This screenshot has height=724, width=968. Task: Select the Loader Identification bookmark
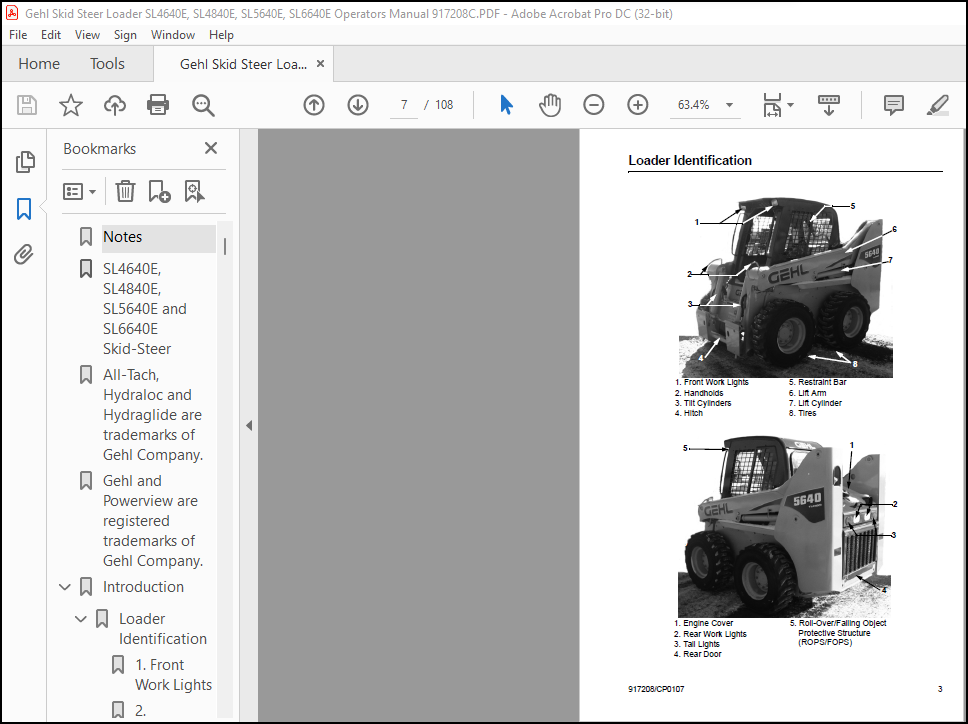click(x=163, y=629)
